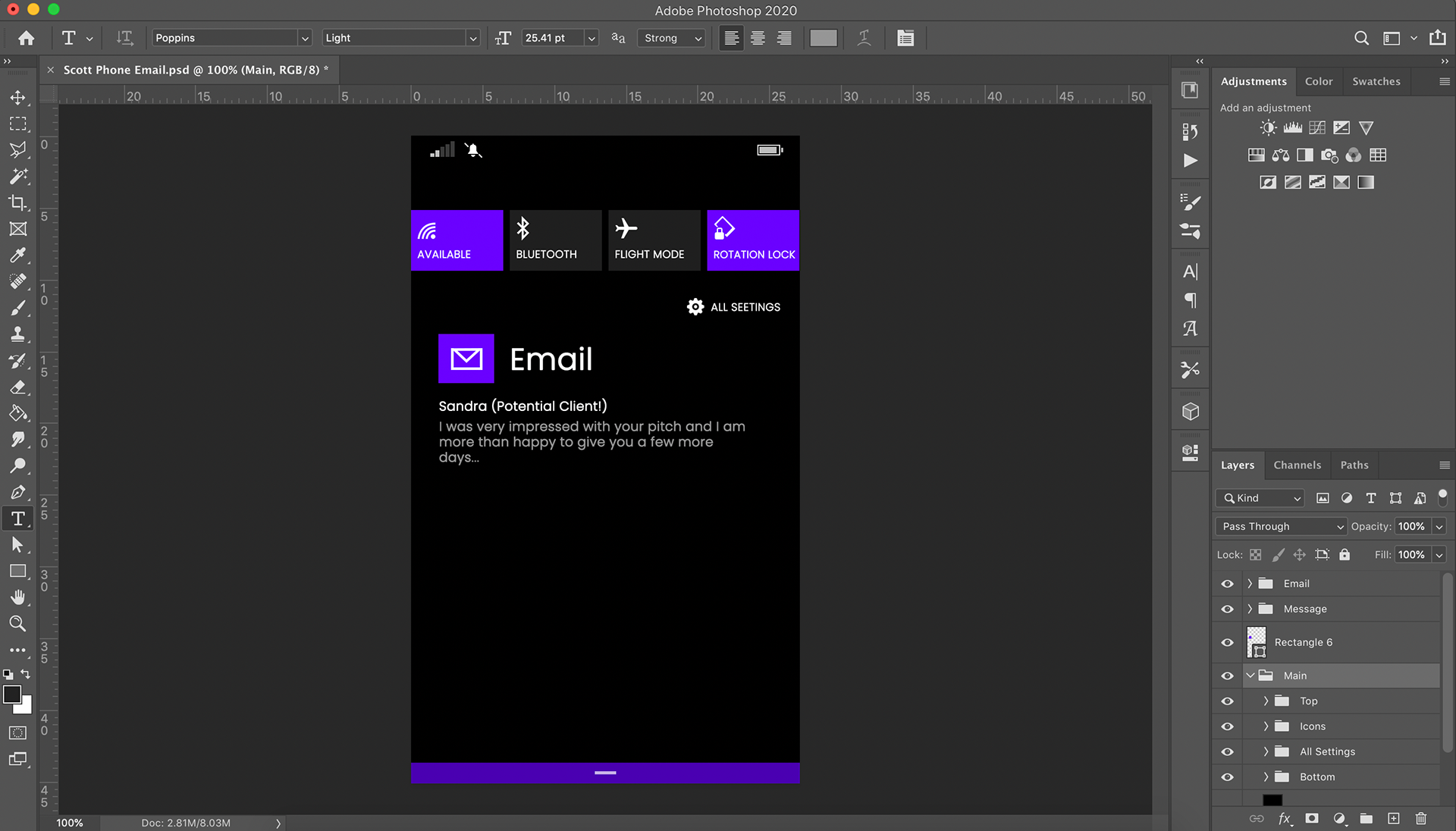Click the foreground color swatch
Image resolution: width=1456 pixels, height=831 pixels.
click(x=12, y=695)
